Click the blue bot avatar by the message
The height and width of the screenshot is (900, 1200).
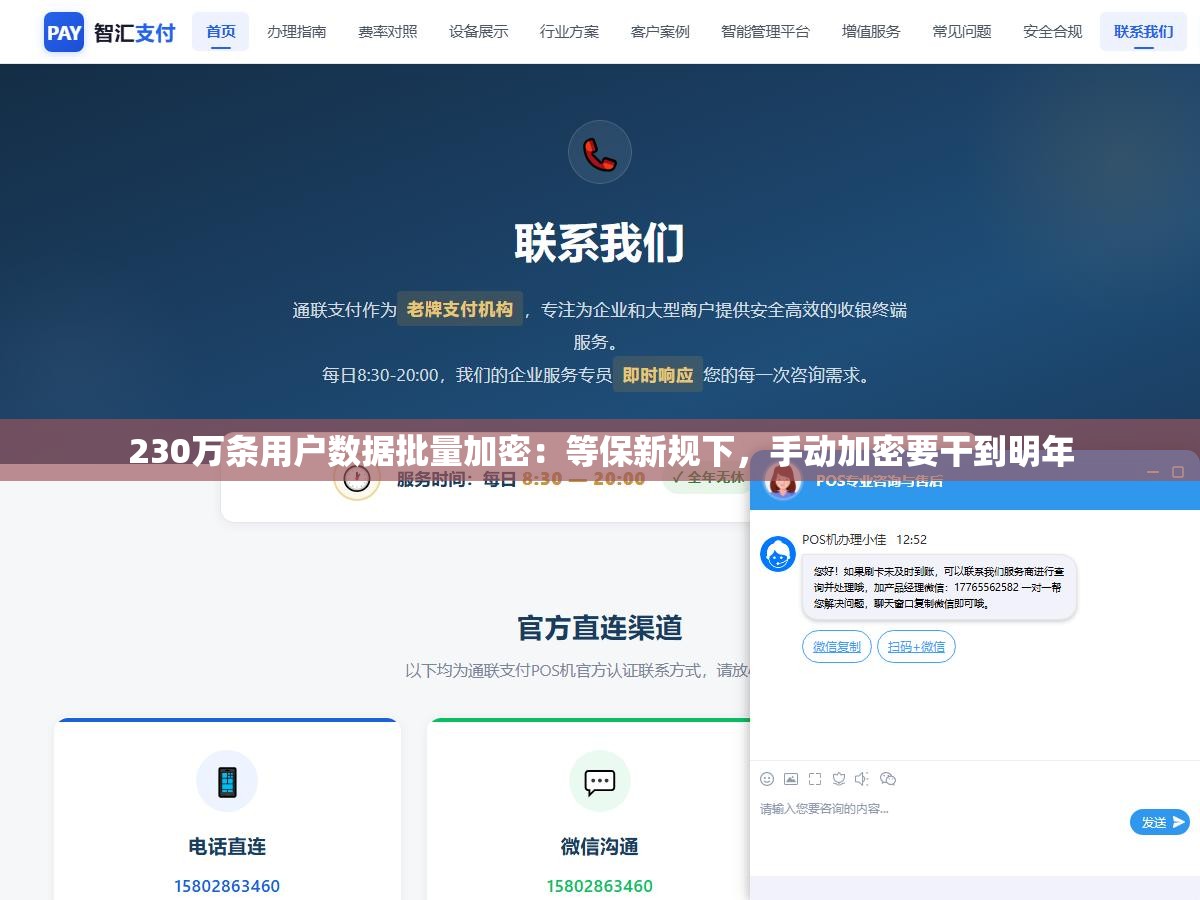(x=778, y=554)
